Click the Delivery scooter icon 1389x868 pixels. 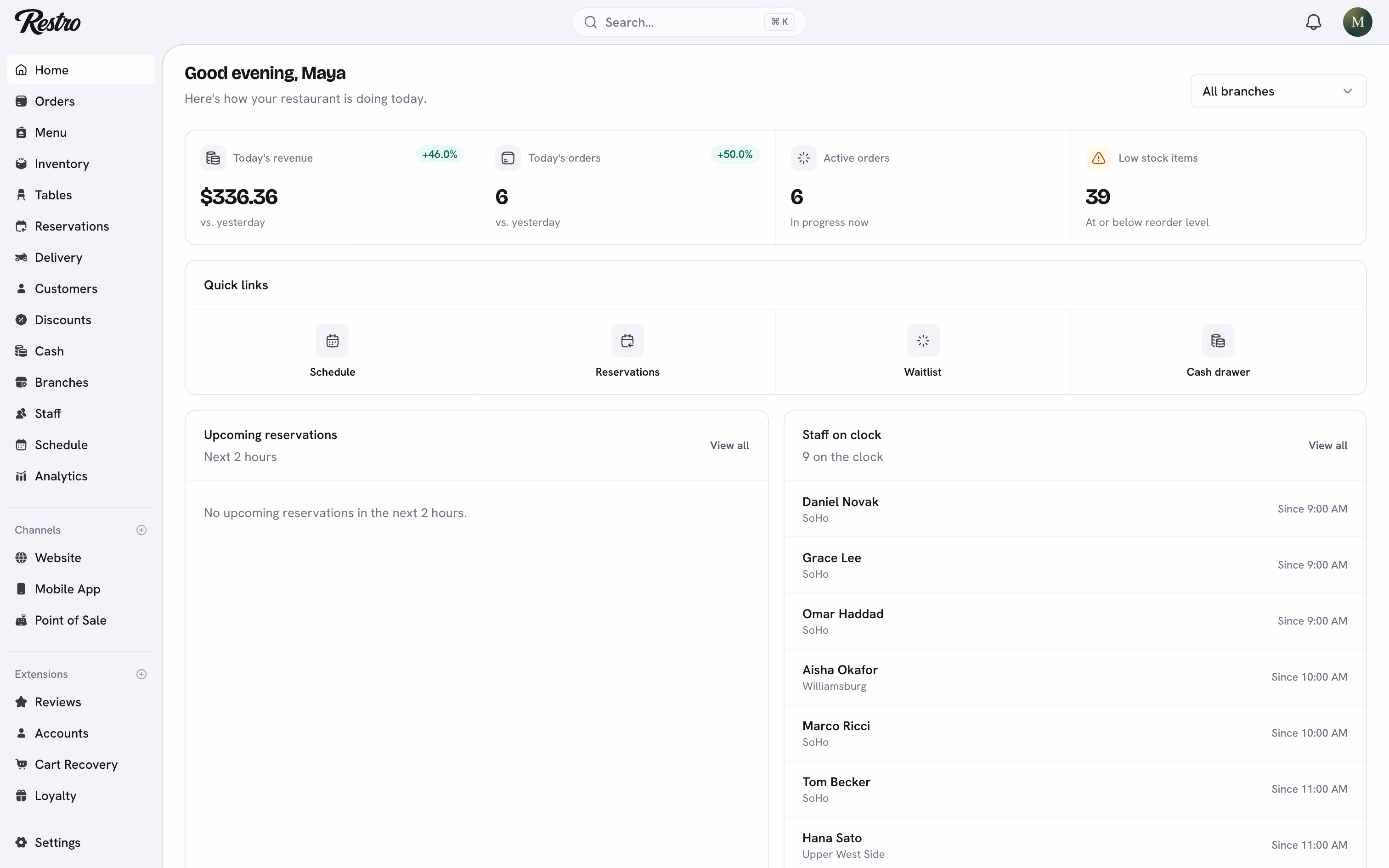[21, 257]
